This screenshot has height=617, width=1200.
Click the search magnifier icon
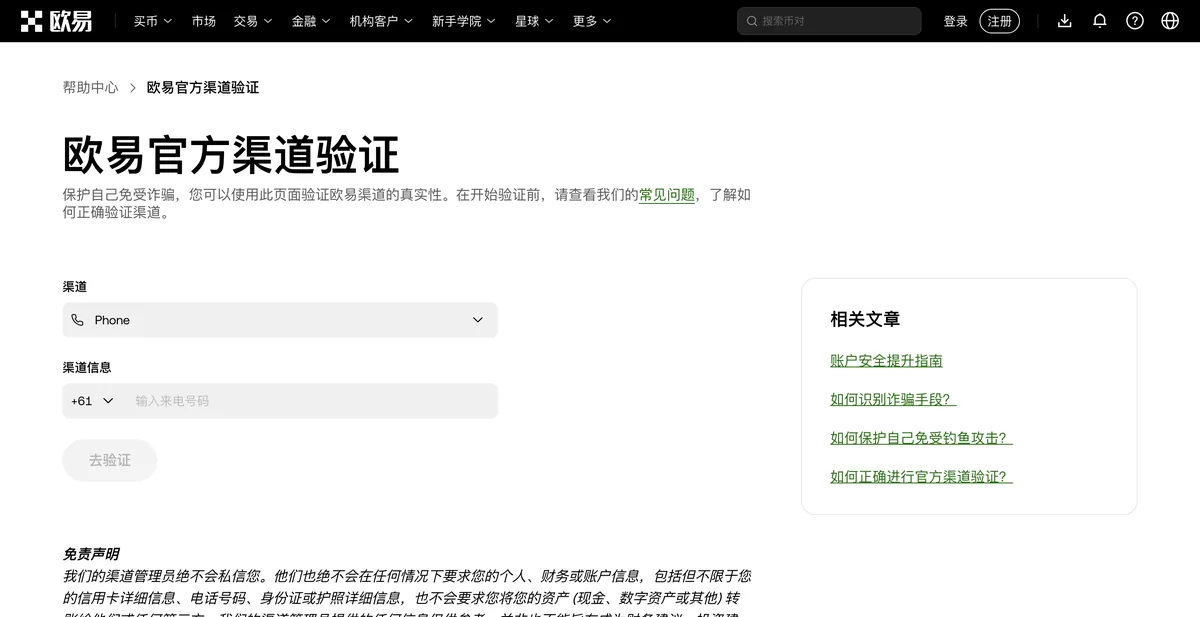pos(752,21)
